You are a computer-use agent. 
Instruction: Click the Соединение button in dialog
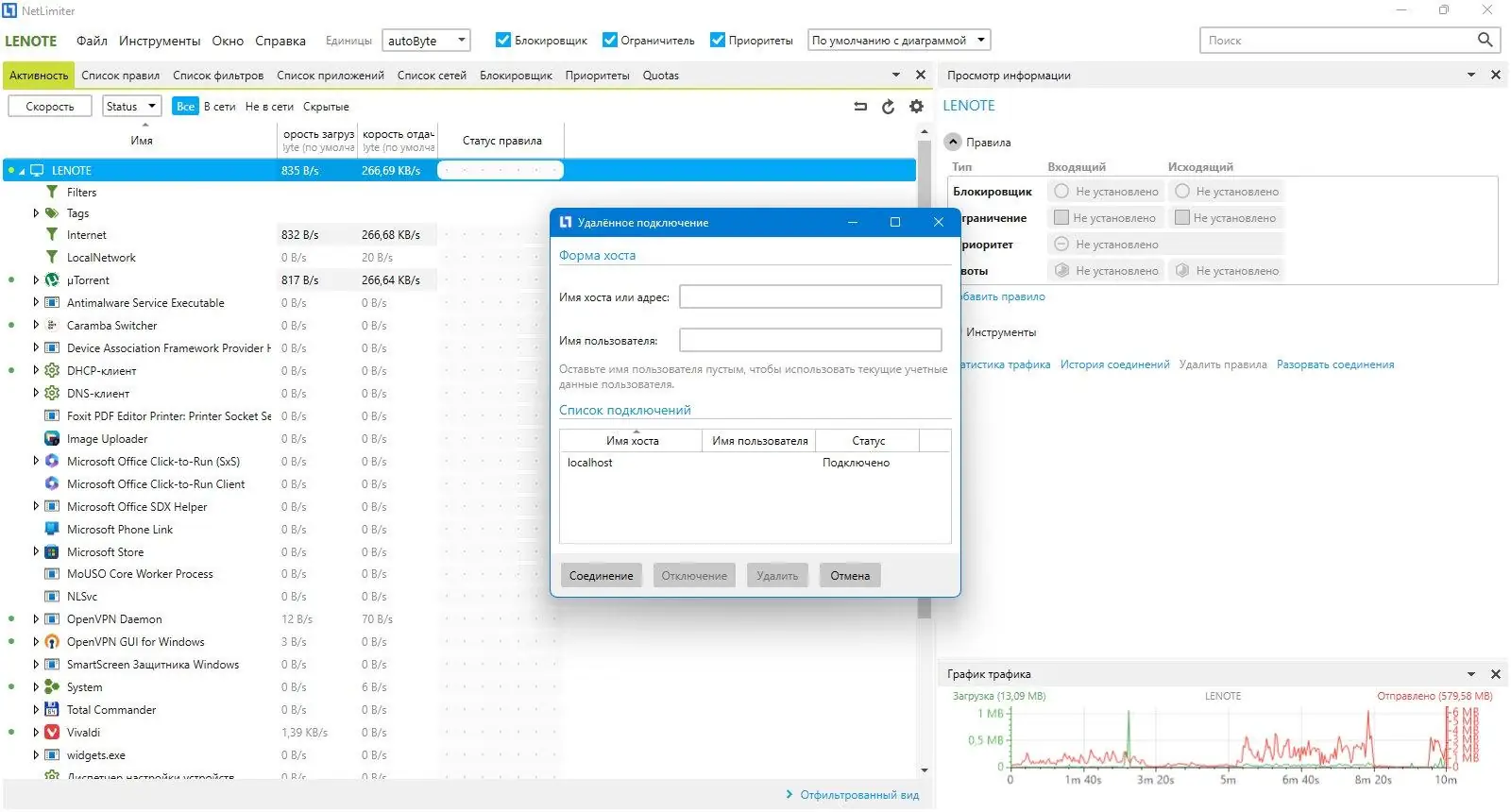coord(601,576)
